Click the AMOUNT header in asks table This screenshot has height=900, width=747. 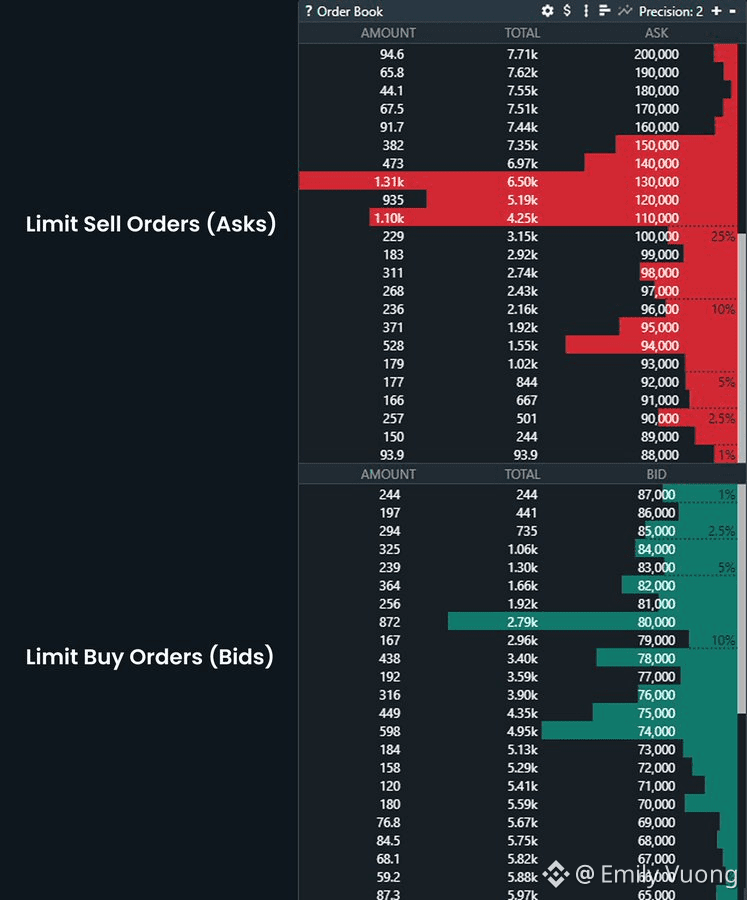388,33
